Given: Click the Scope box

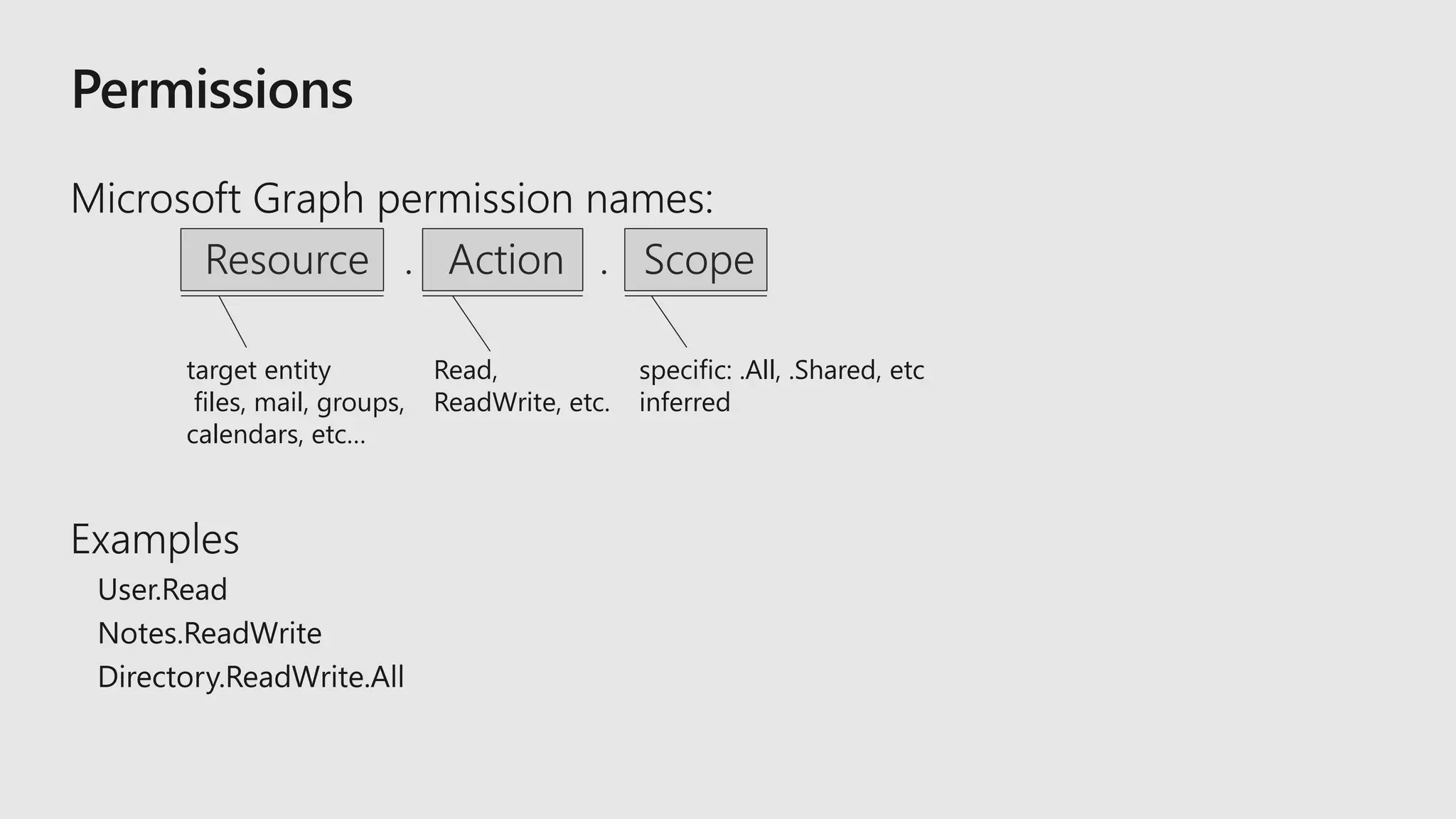Looking at the screenshot, I should coord(696,259).
